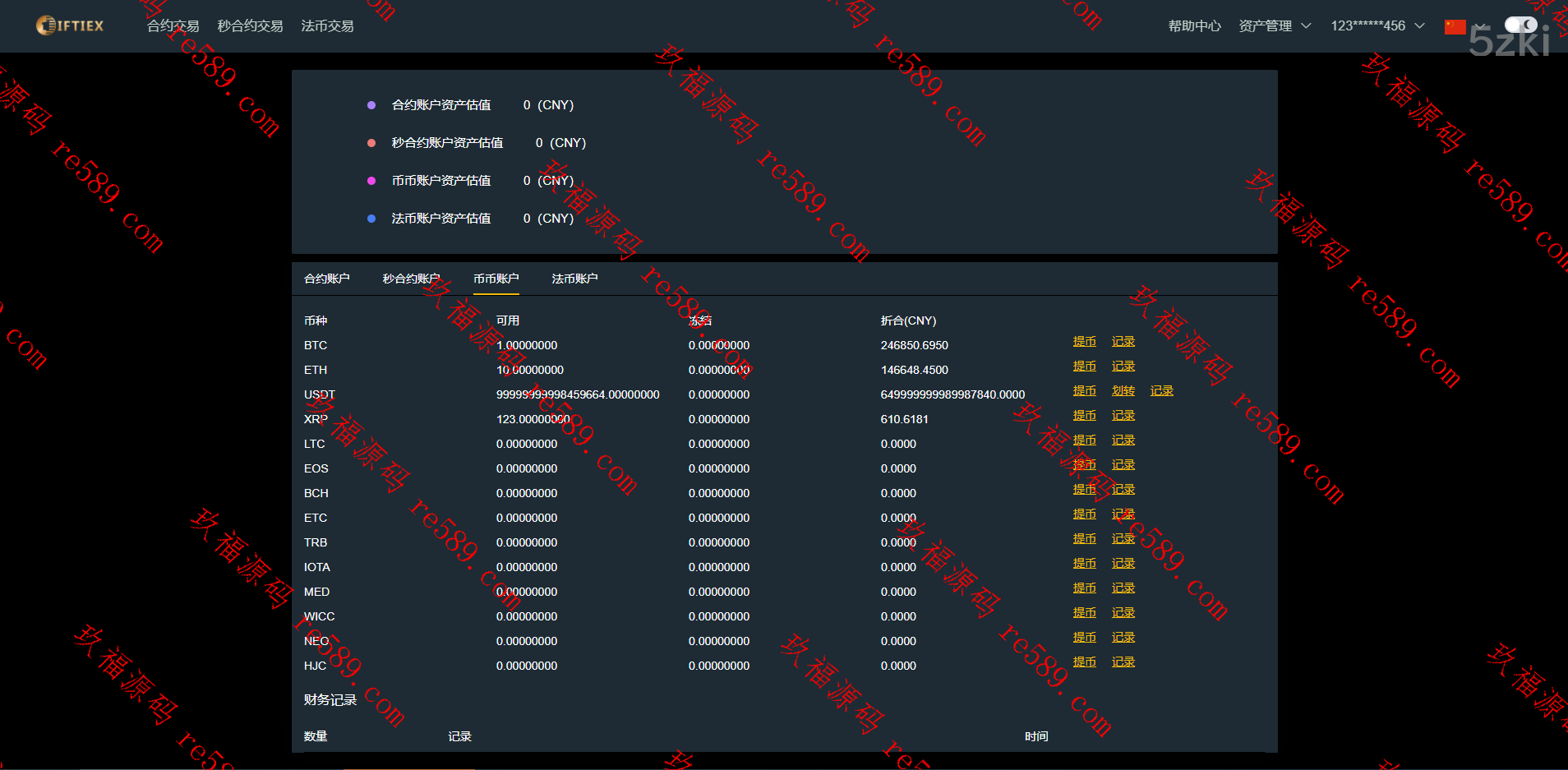Switch to the 合约账户 tab

click(x=326, y=279)
